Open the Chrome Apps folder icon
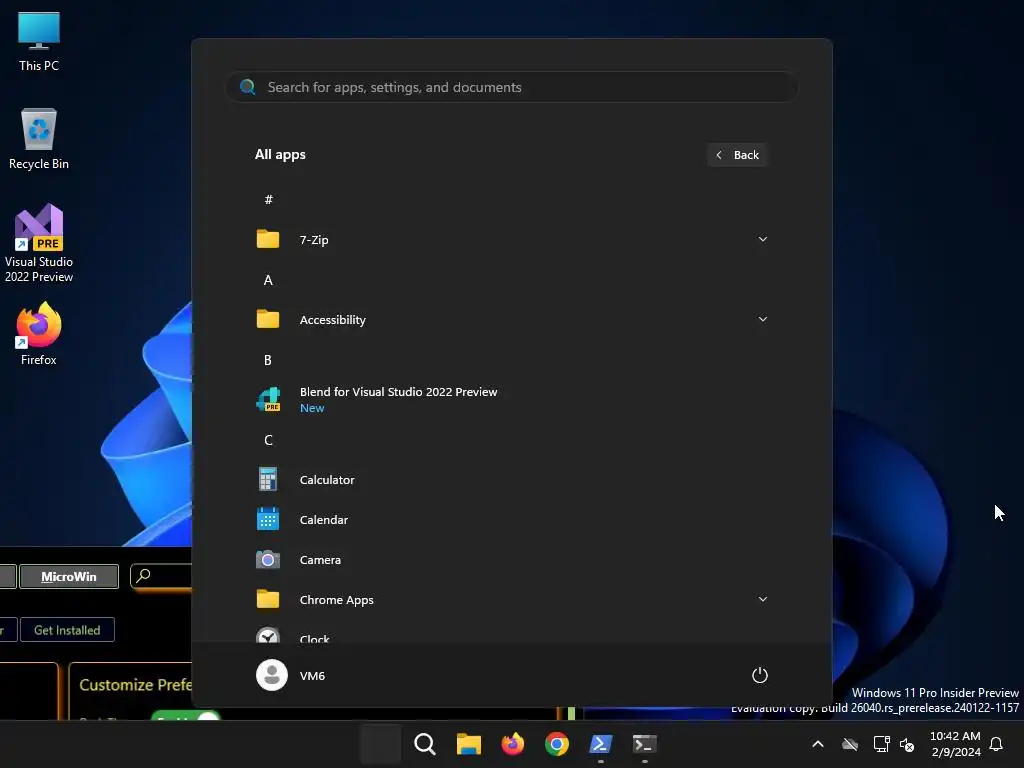Image resolution: width=1024 pixels, height=768 pixels. [x=268, y=599]
